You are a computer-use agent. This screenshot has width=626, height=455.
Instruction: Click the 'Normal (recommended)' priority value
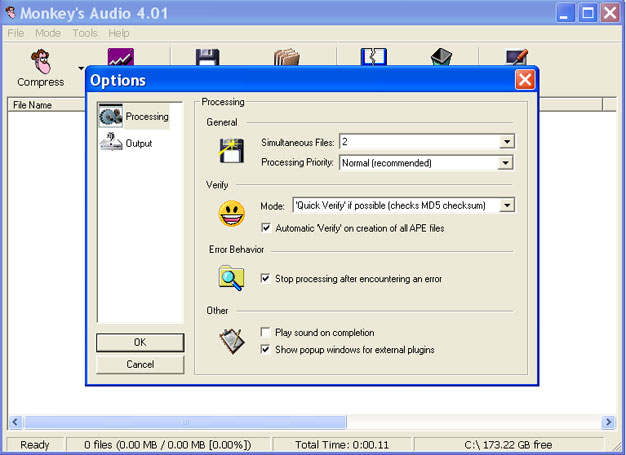click(386, 163)
